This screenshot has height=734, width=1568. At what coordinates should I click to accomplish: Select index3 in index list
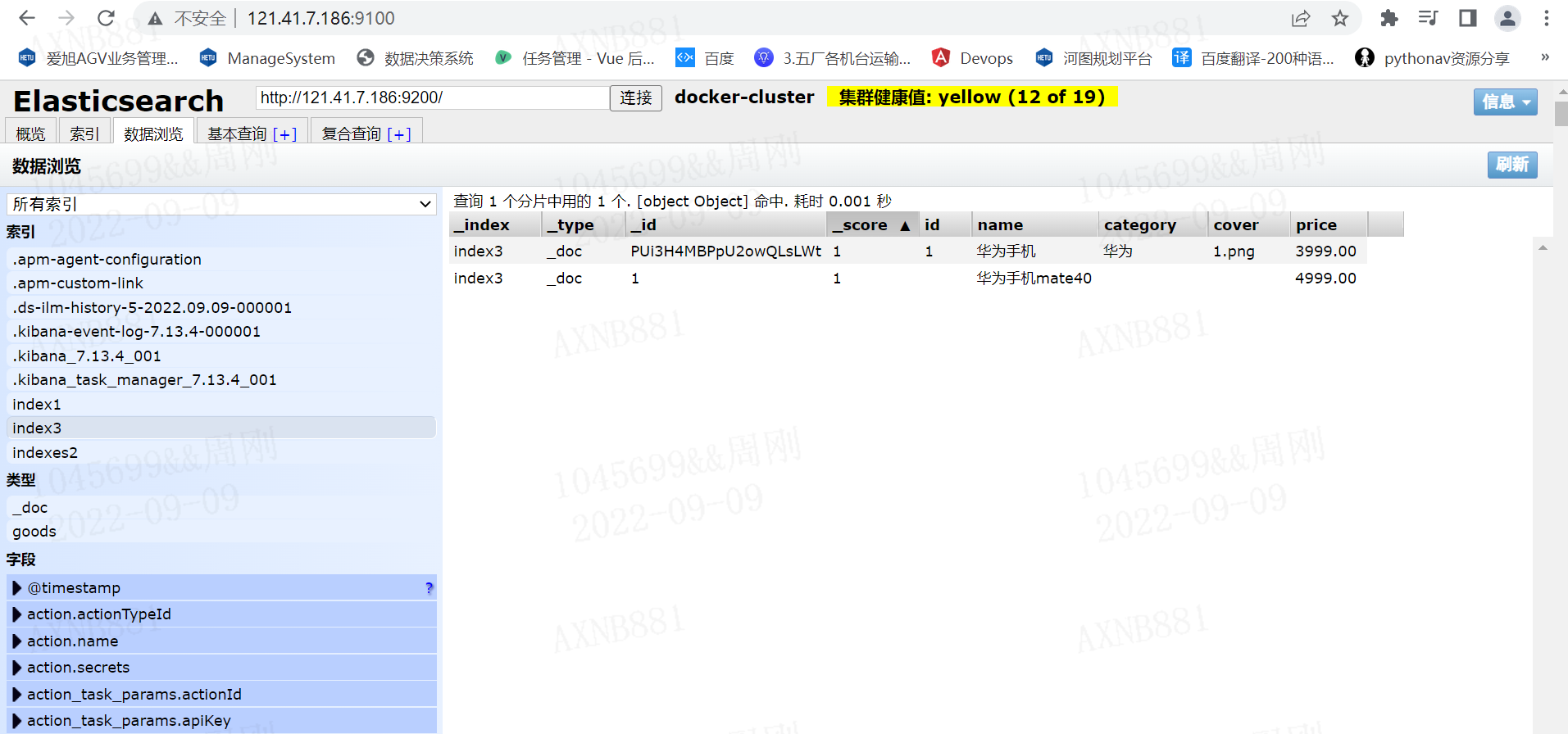pos(221,428)
